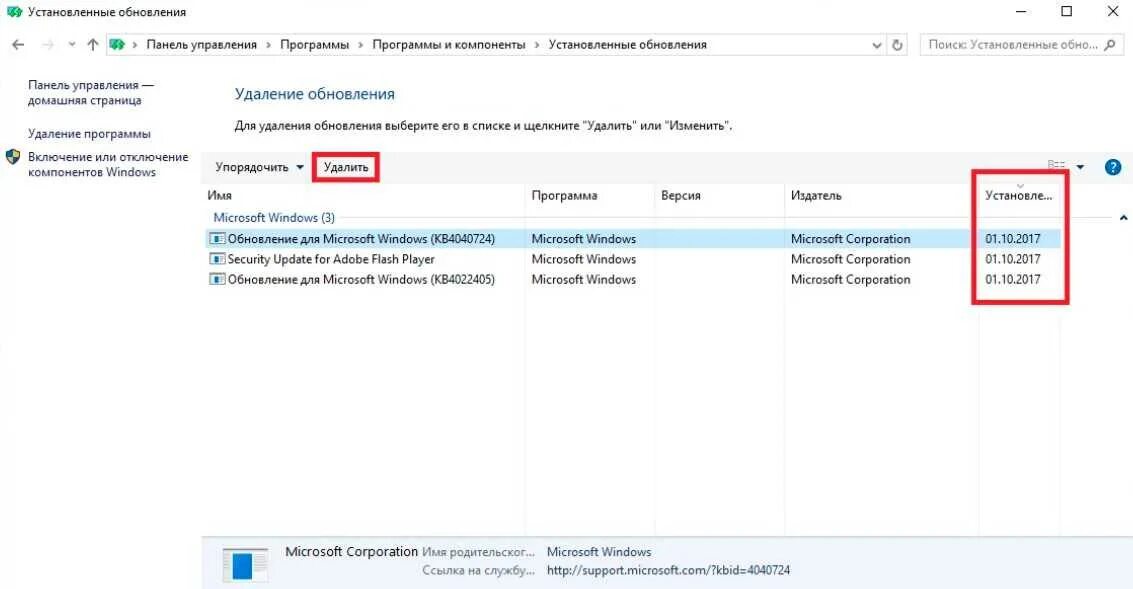Image resolution: width=1133 pixels, height=589 pixels.
Task: Click the Forward navigation arrow
Action: point(48,45)
